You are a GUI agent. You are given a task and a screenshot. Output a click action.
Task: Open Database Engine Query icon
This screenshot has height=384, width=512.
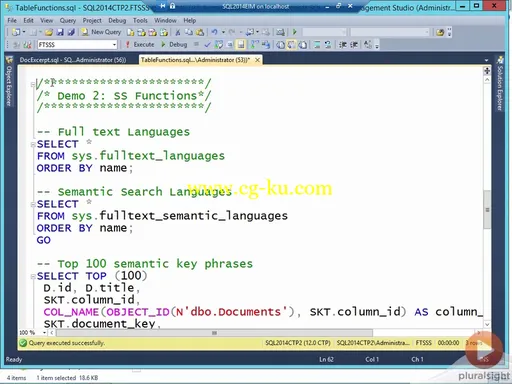pos(131,32)
